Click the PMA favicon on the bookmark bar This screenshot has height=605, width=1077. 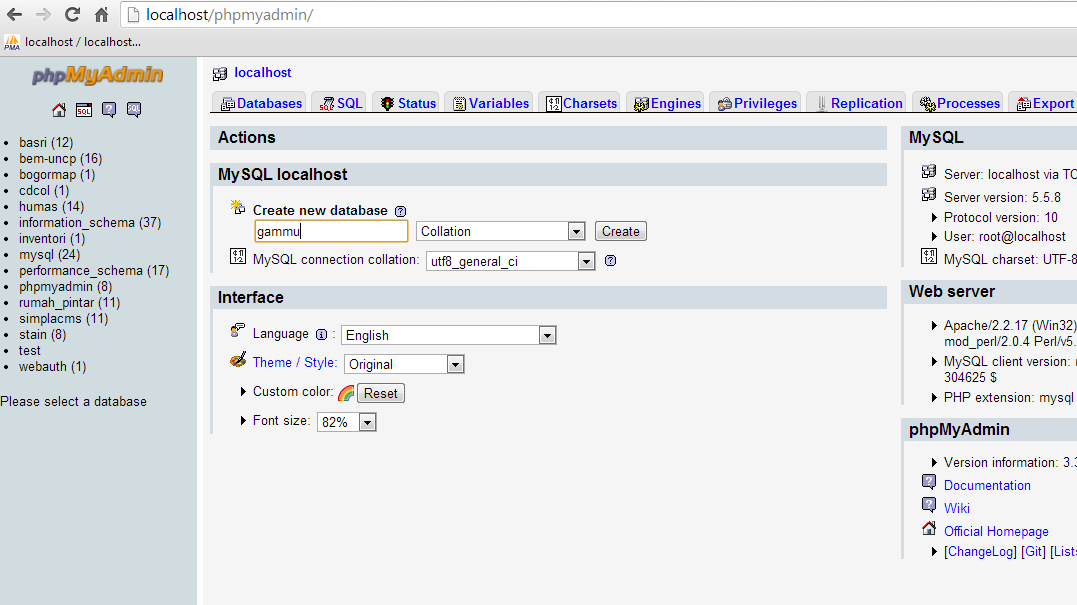12,43
